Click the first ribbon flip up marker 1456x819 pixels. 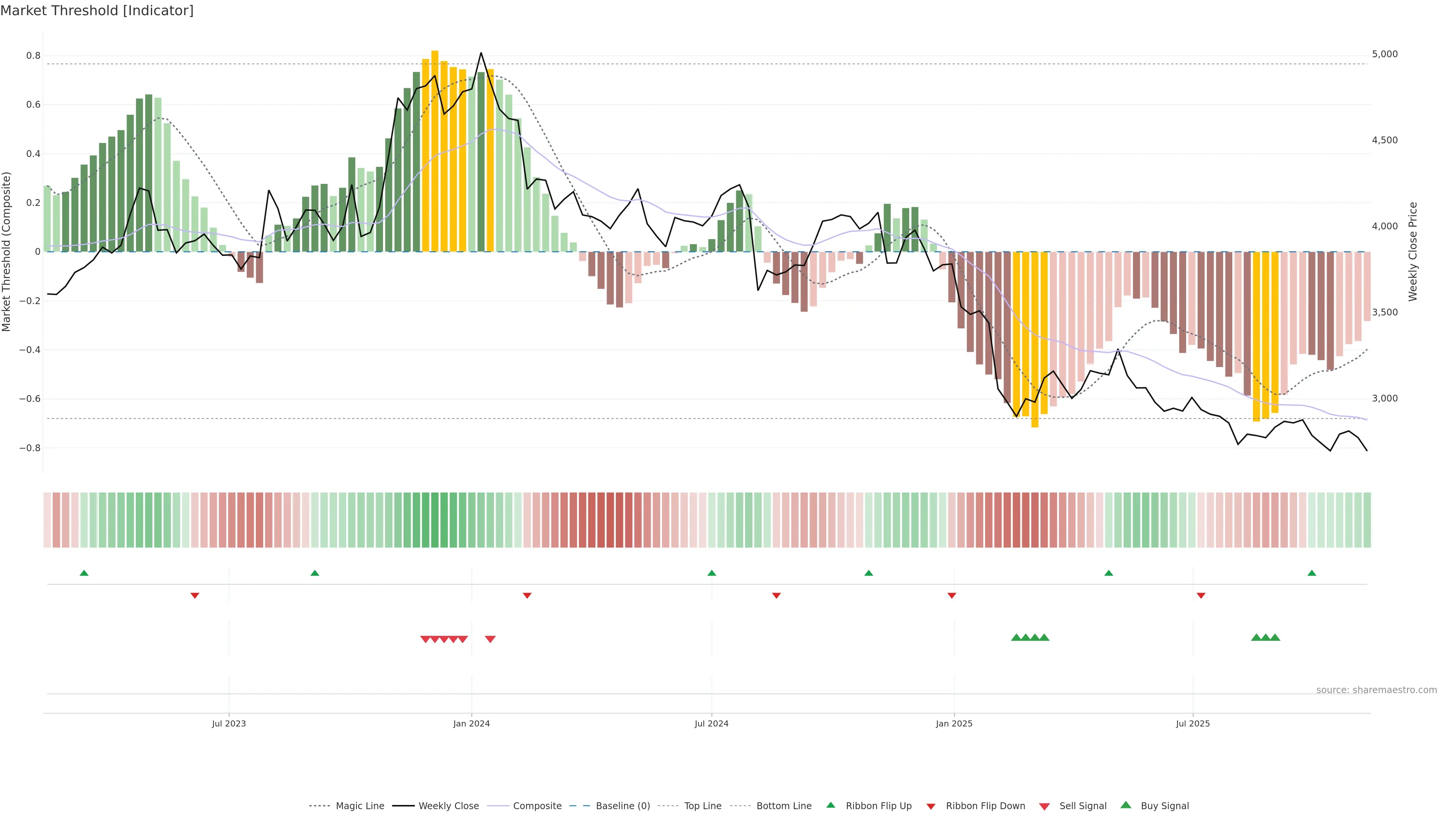[x=84, y=573]
